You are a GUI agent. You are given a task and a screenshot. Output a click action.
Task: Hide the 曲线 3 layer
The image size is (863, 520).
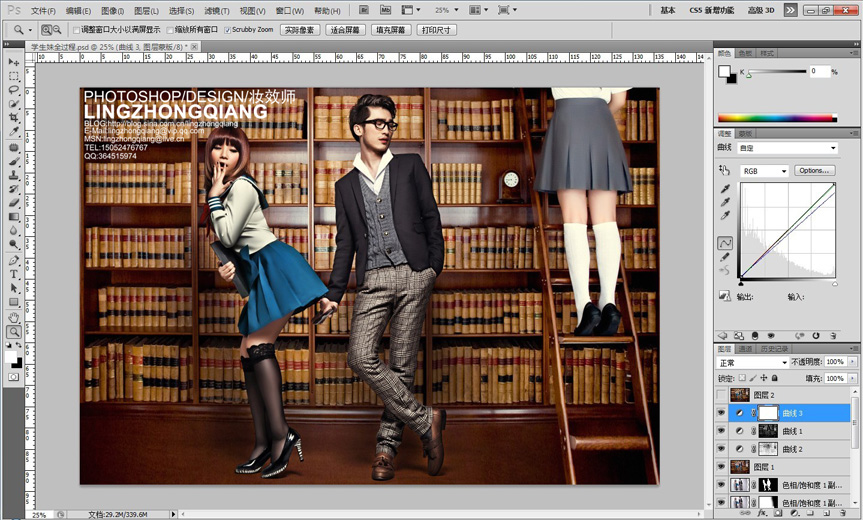coord(721,413)
